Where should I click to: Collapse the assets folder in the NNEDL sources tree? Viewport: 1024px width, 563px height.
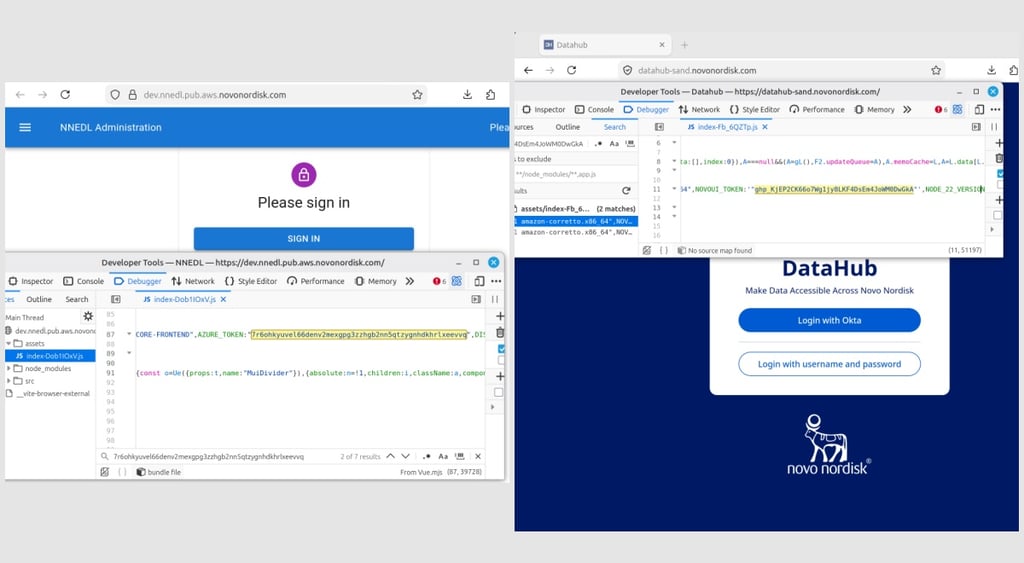[x=8, y=343]
